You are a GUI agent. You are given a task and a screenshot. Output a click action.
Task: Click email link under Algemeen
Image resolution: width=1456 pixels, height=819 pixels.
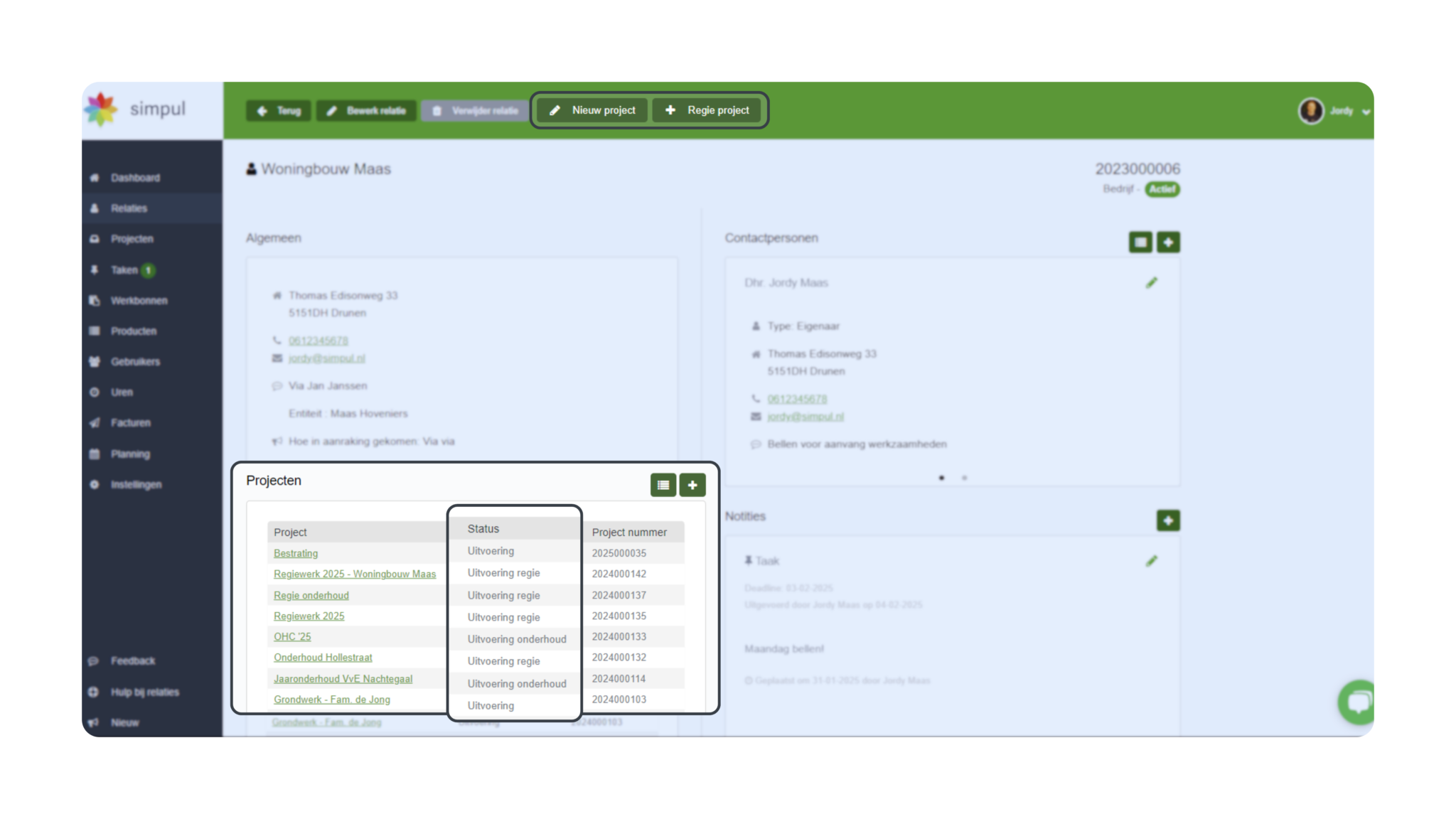(326, 358)
